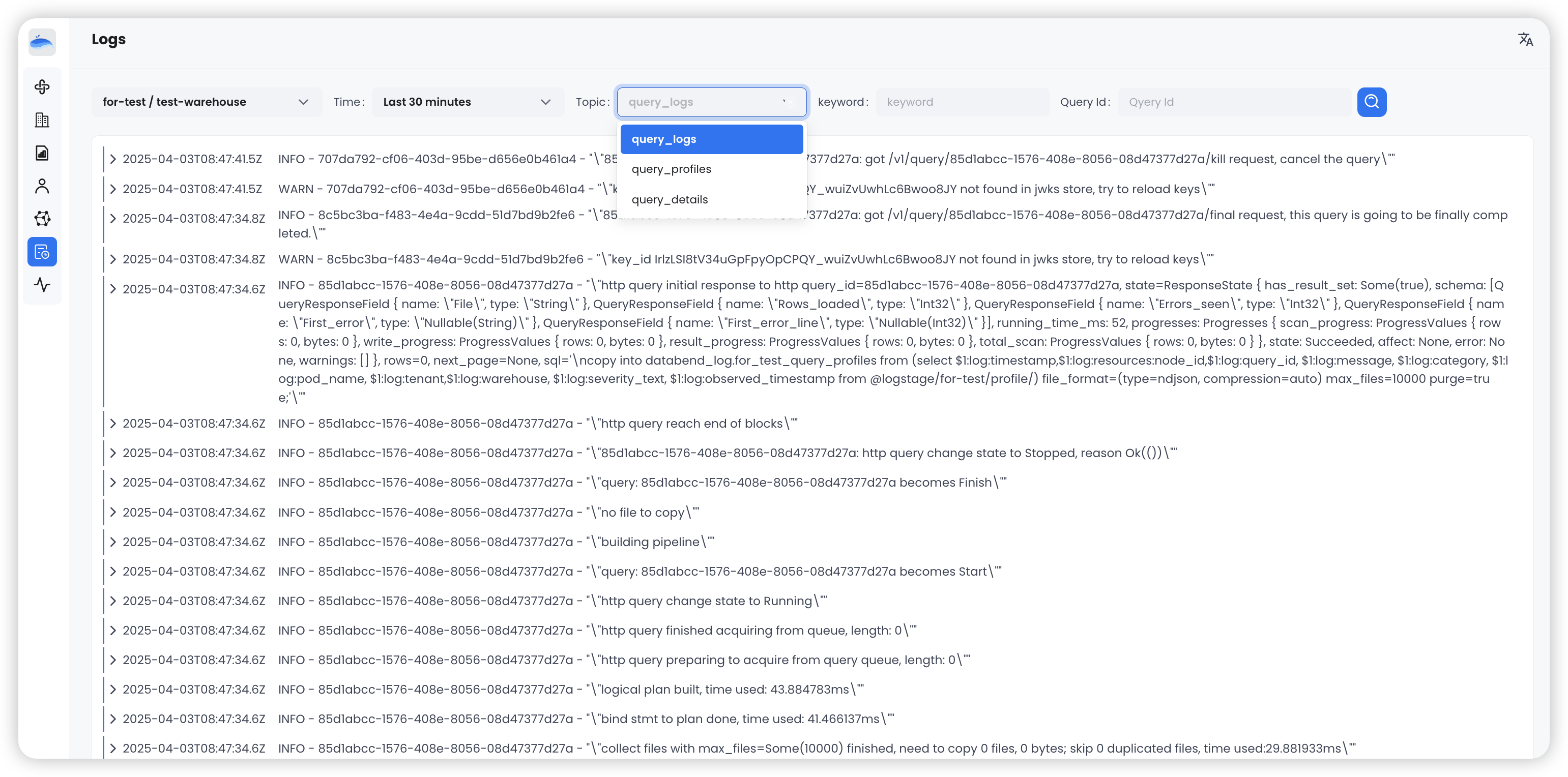The height and width of the screenshot is (777, 1568).
Task: Click the blue whale logo
Action: click(x=42, y=42)
